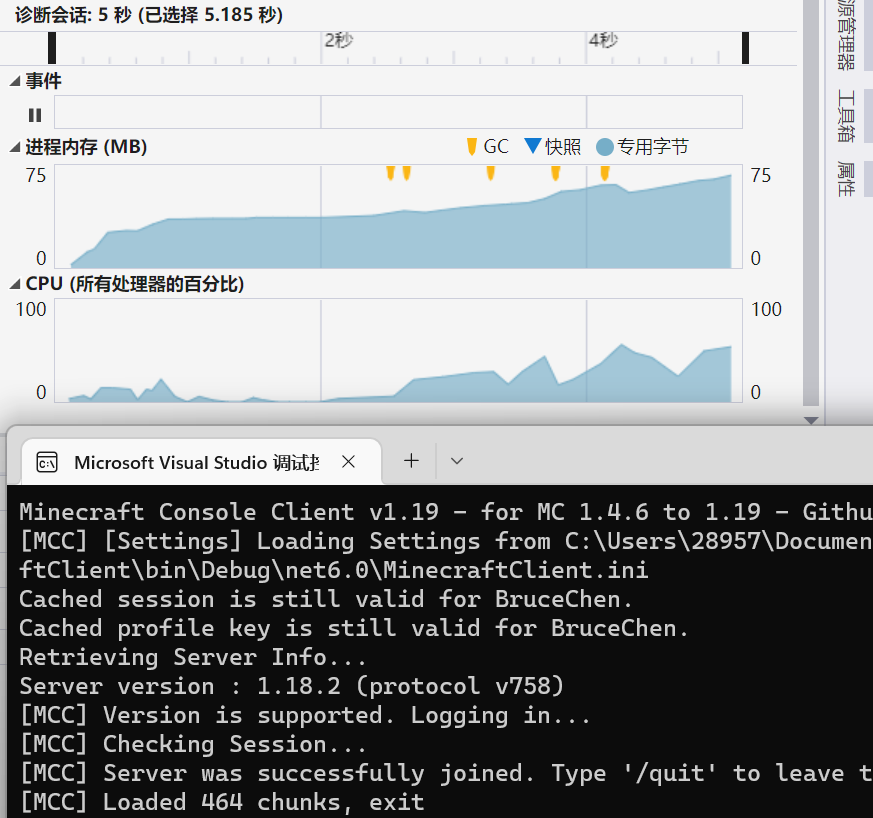873x818 pixels.
Task: Open the 属性 side tab
Action: click(846, 179)
